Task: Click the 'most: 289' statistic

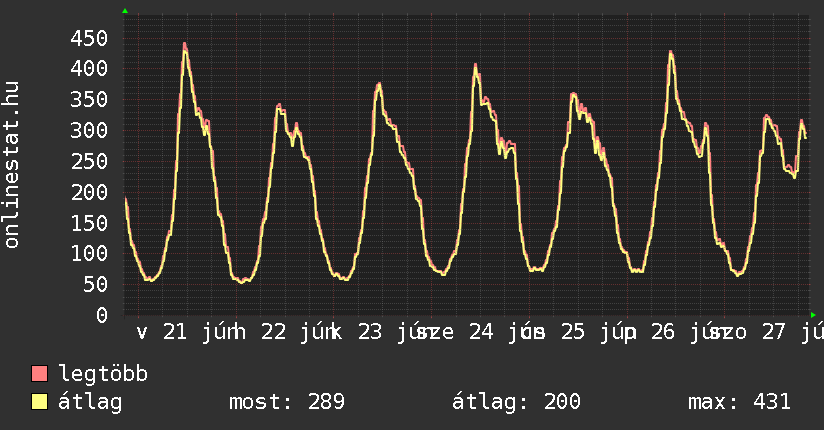Action: click(x=287, y=402)
